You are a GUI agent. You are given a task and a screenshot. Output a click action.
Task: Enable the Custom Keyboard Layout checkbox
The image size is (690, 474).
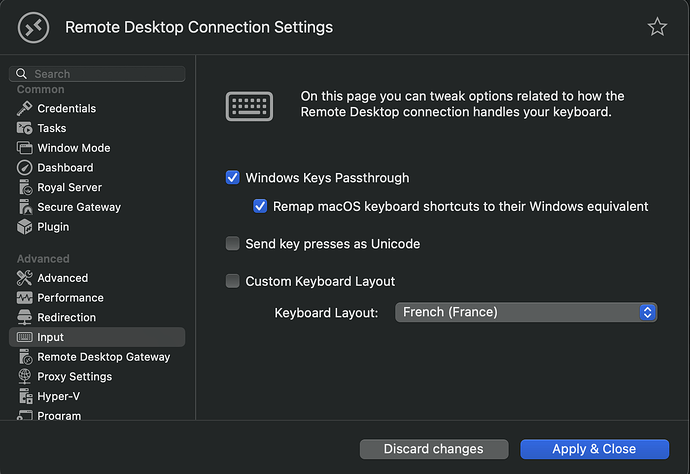tap(233, 282)
